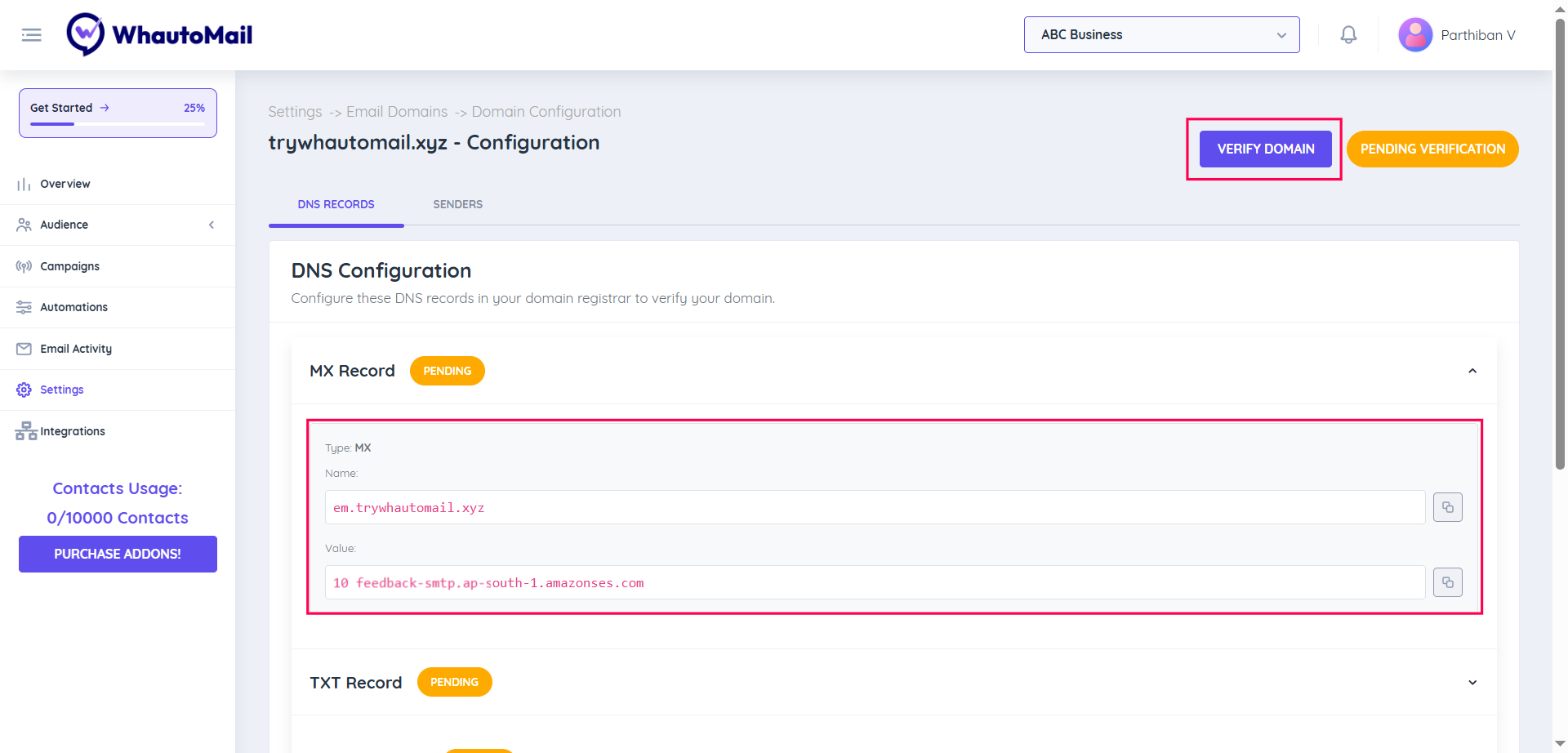Click the VERIFY DOMAIN button
Viewport: 1568px width, 753px height.
1265,149
